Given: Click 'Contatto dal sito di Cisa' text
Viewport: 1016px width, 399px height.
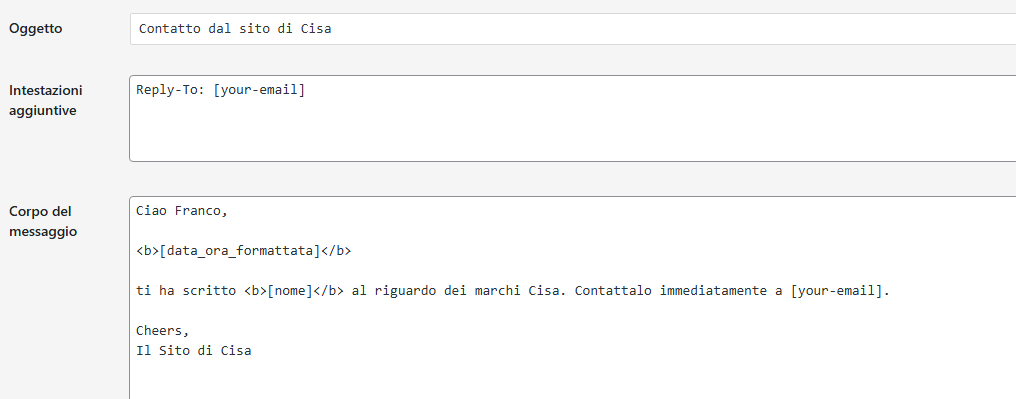Looking at the screenshot, I should [x=235, y=29].
